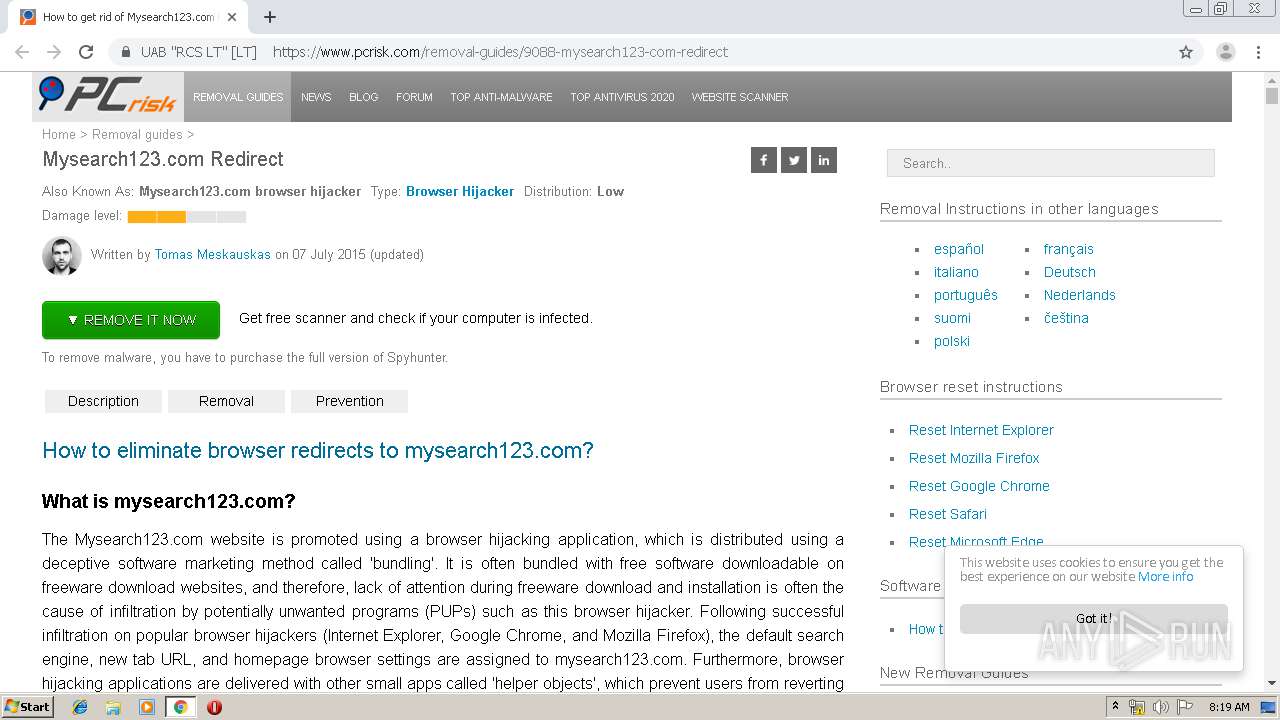Open the Removal Guides menu item

pyautogui.click(x=238, y=97)
